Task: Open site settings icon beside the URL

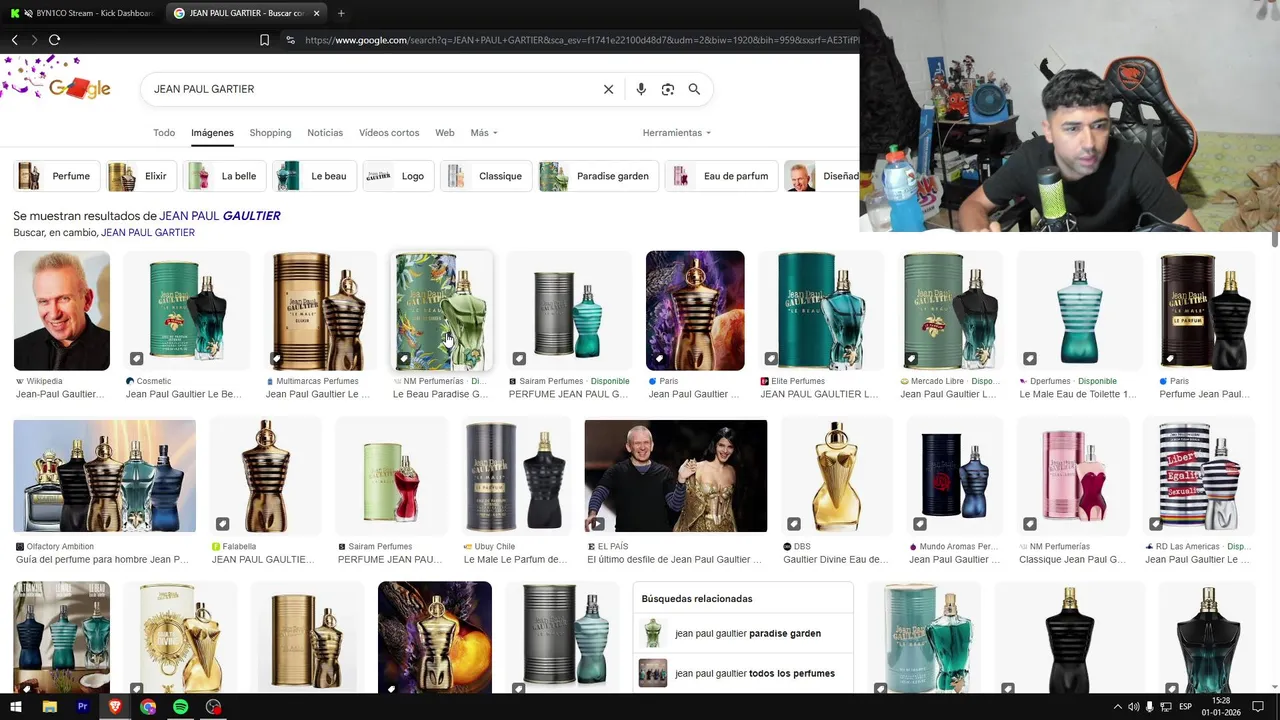Action: click(290, 40)
